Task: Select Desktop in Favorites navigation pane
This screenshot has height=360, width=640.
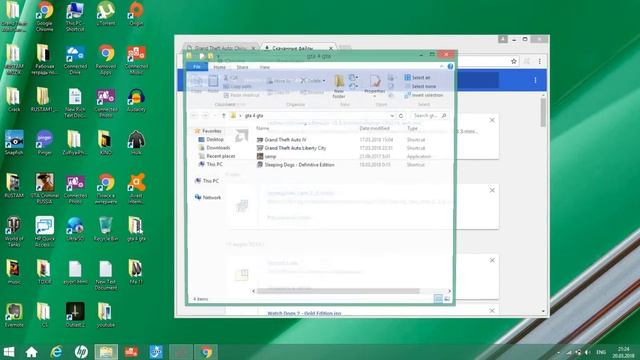Action: tap(211, 140)
